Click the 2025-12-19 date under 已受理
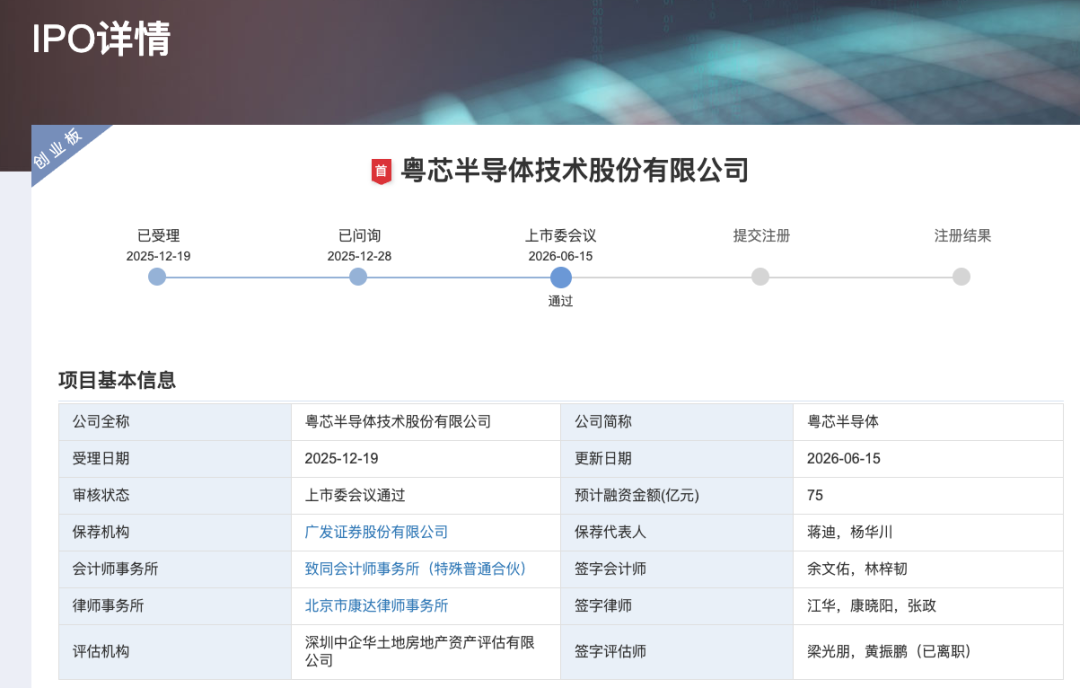Screen dimensions: 1080x688 [158, 256]
